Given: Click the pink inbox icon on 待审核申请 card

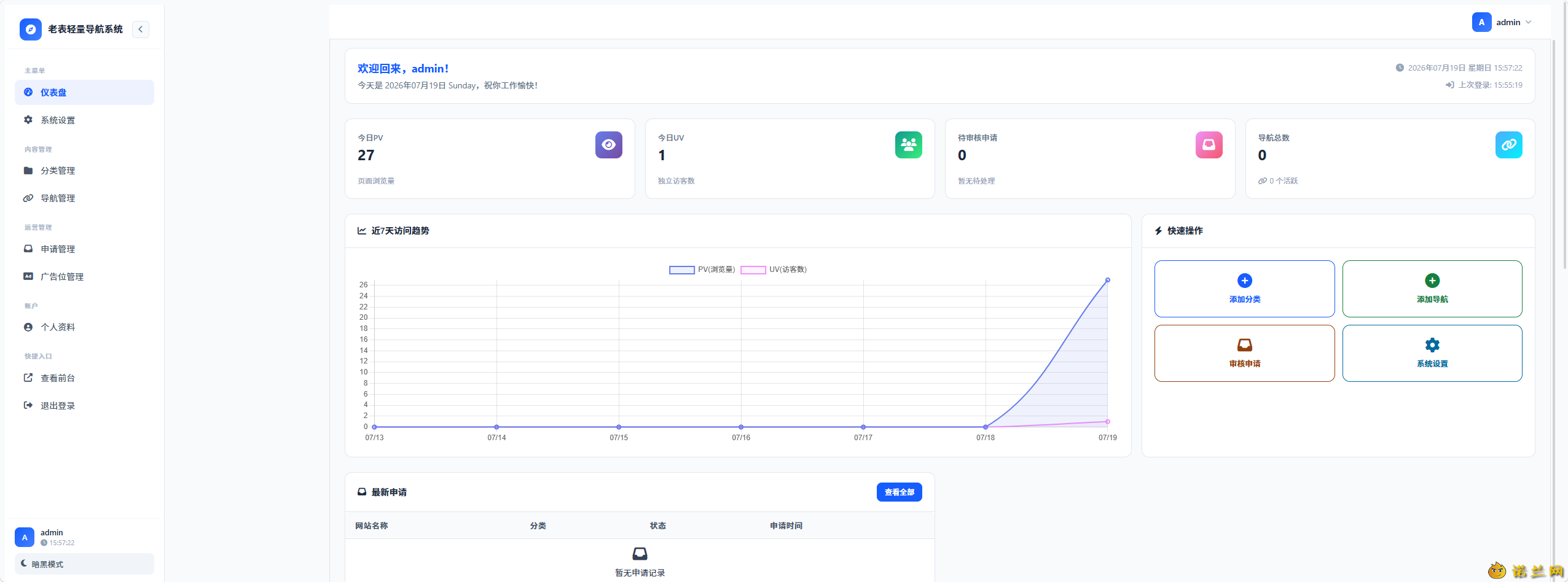Looking at the screenshot, I should pyautogui.click(x=1209, y=145).
